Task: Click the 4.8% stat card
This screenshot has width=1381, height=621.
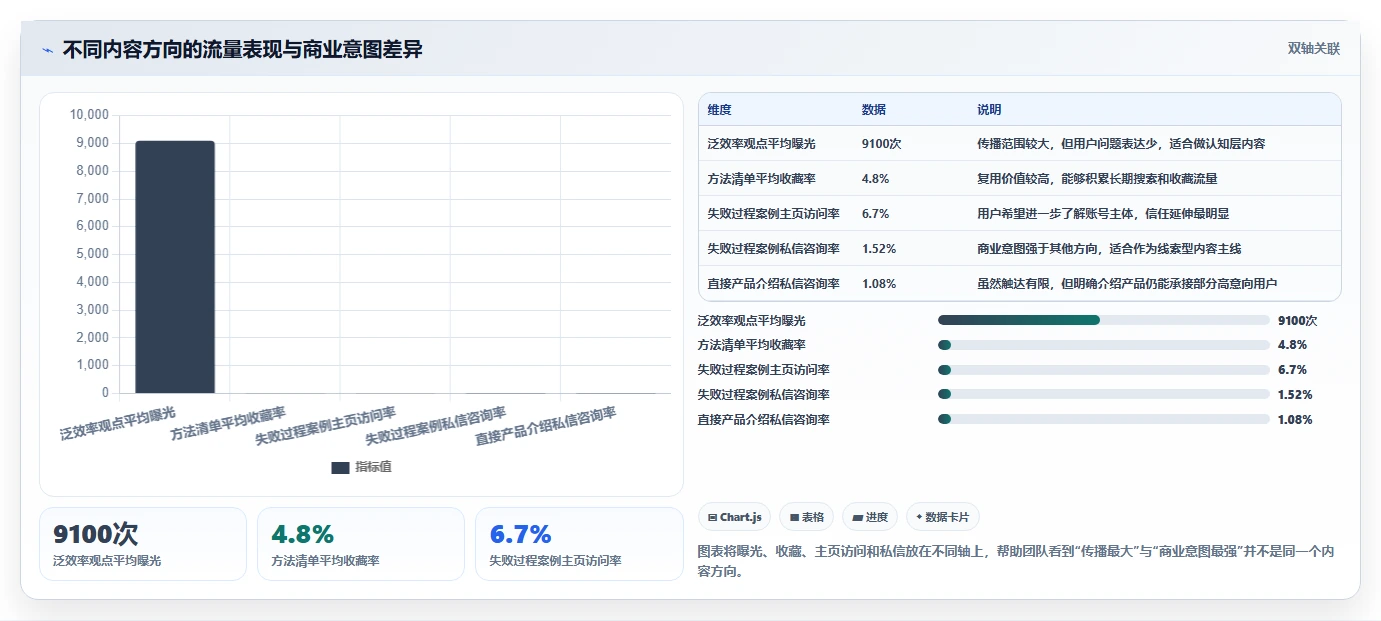Action: pos(361,544)
